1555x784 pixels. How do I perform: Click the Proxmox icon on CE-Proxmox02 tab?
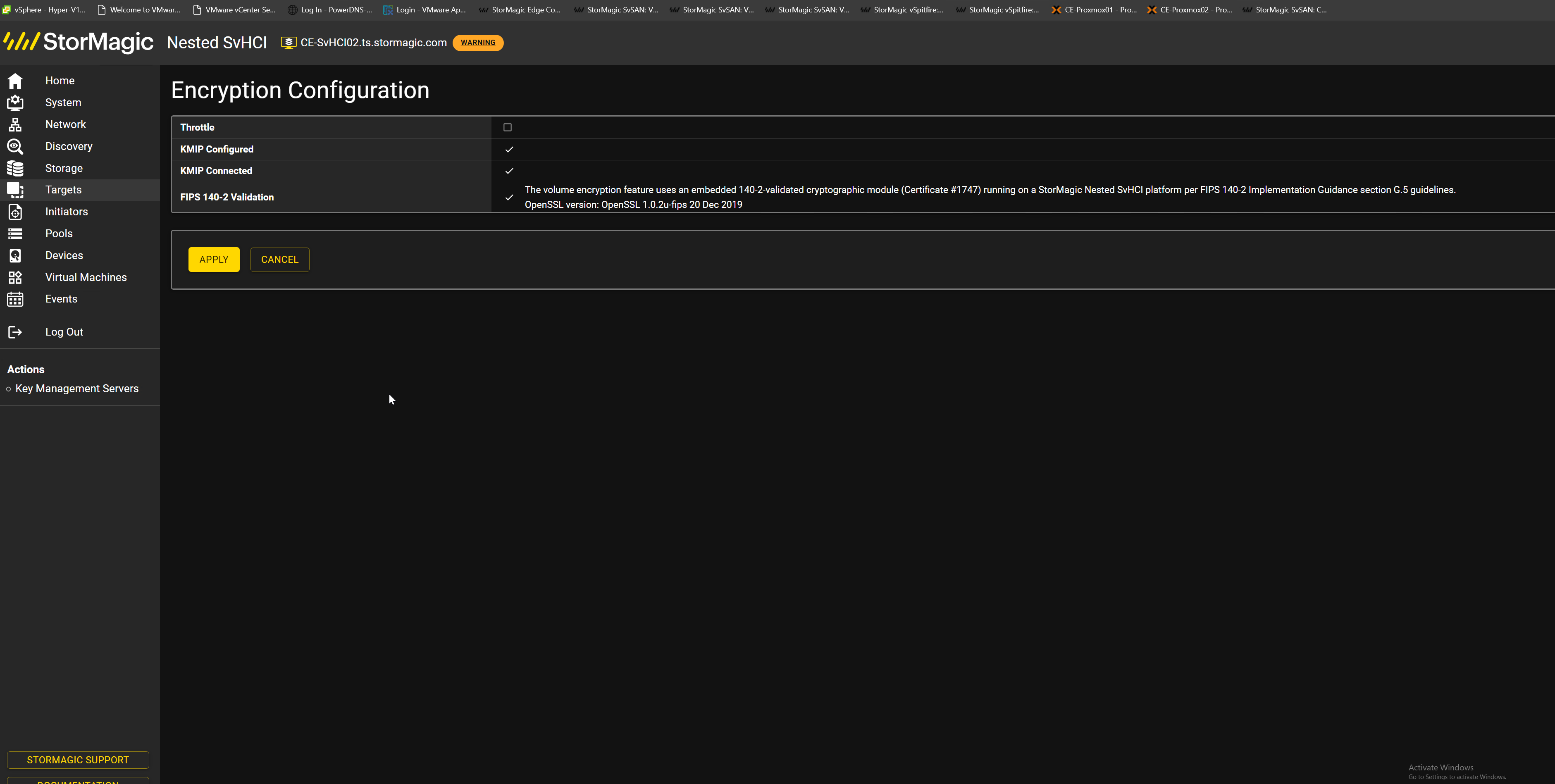1151,10
